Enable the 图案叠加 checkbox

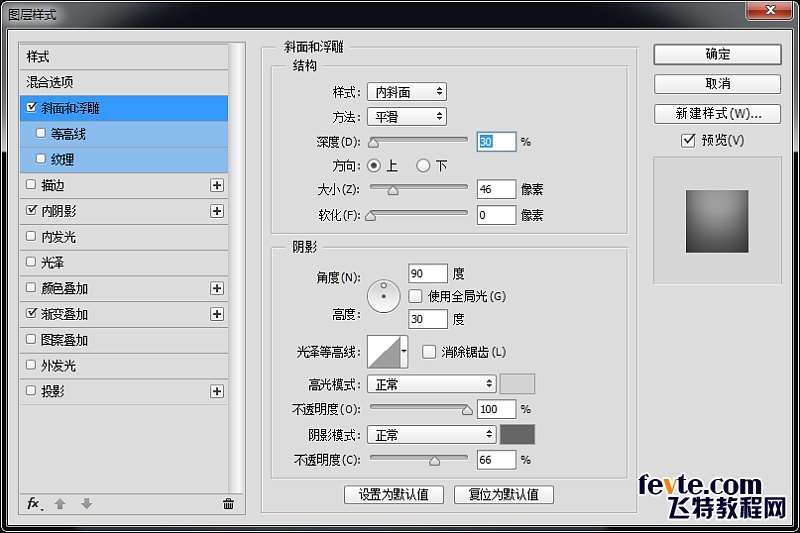[31, 339]
